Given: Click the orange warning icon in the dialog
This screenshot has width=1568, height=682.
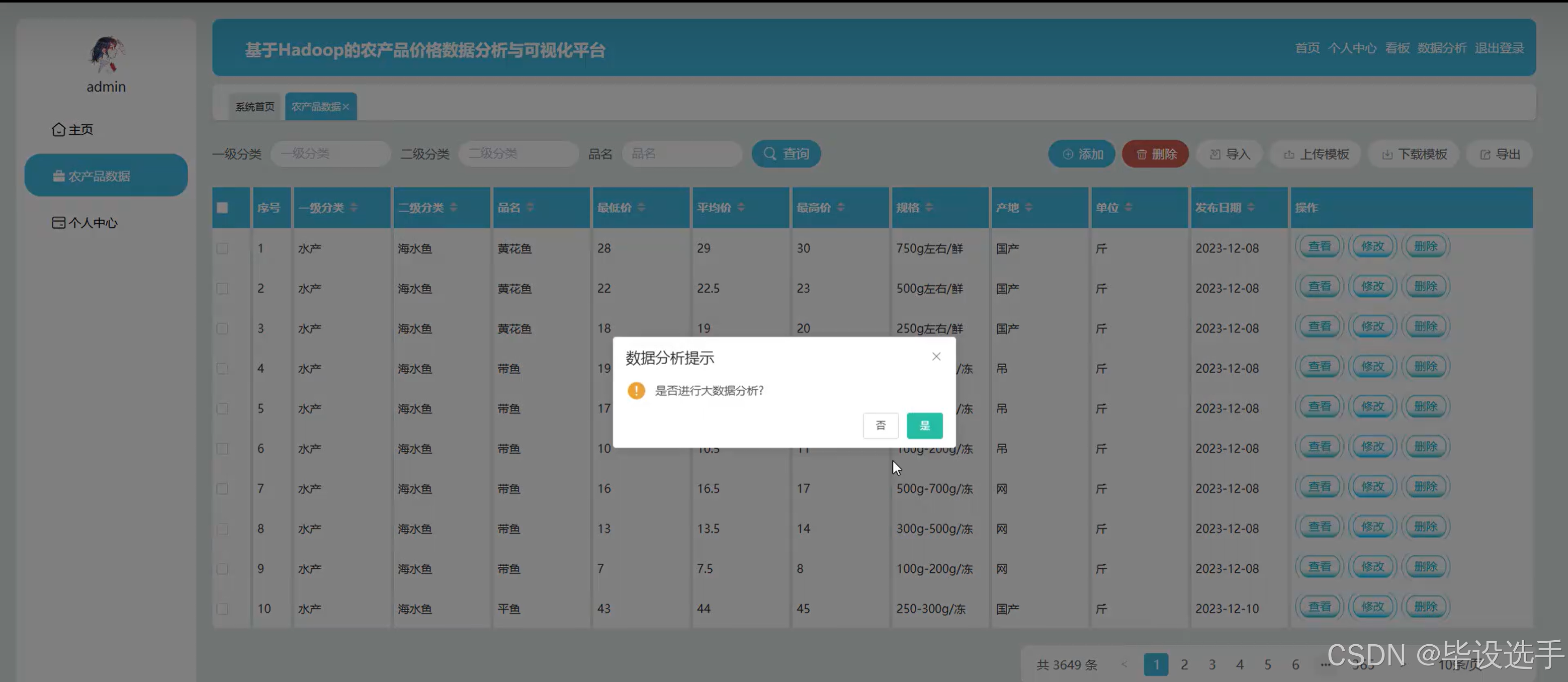Looking at the screenshot, I should coord(636,390).
